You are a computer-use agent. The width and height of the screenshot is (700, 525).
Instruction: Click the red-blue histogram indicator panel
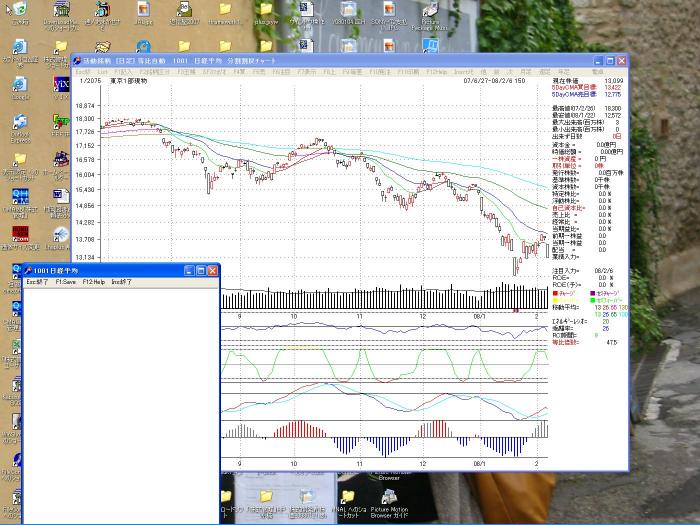tap(380, 440)
